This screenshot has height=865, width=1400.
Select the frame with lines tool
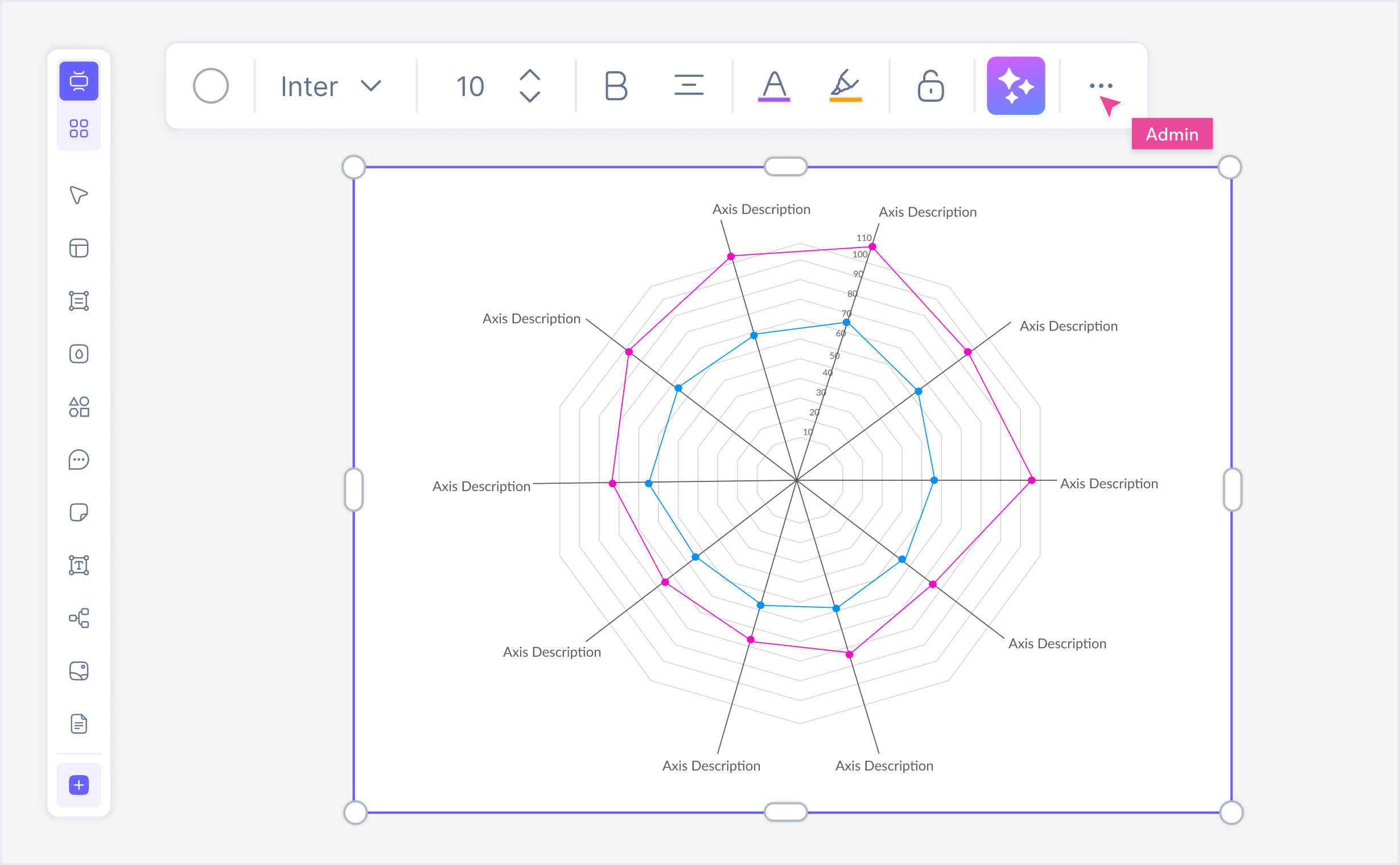(79, 301)
